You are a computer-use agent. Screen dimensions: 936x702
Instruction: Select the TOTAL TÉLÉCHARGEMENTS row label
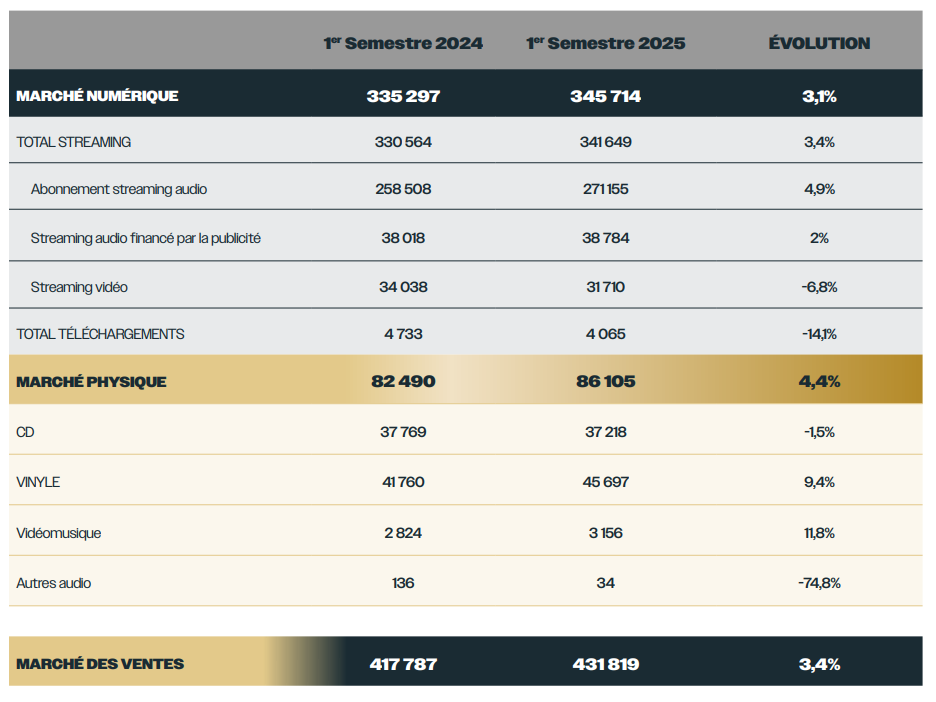pos(100,334)
